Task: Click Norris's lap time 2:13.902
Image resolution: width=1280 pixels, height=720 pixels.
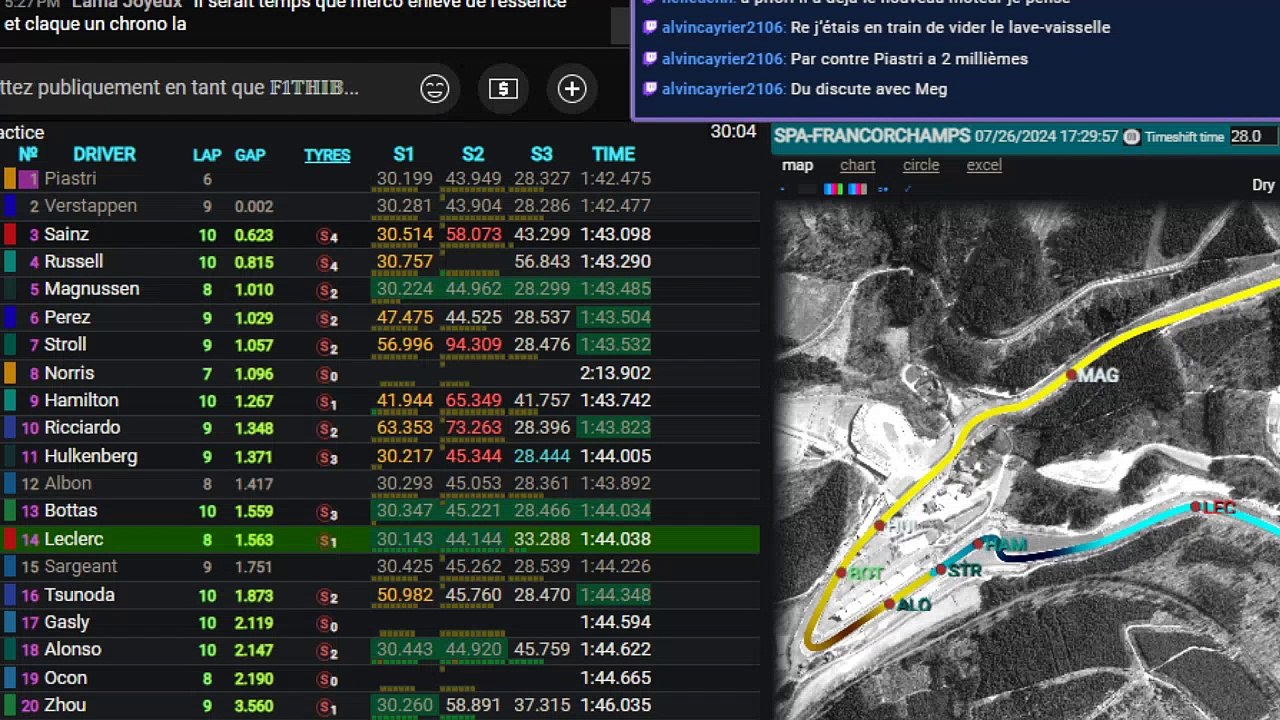Action: coord(615,373)
